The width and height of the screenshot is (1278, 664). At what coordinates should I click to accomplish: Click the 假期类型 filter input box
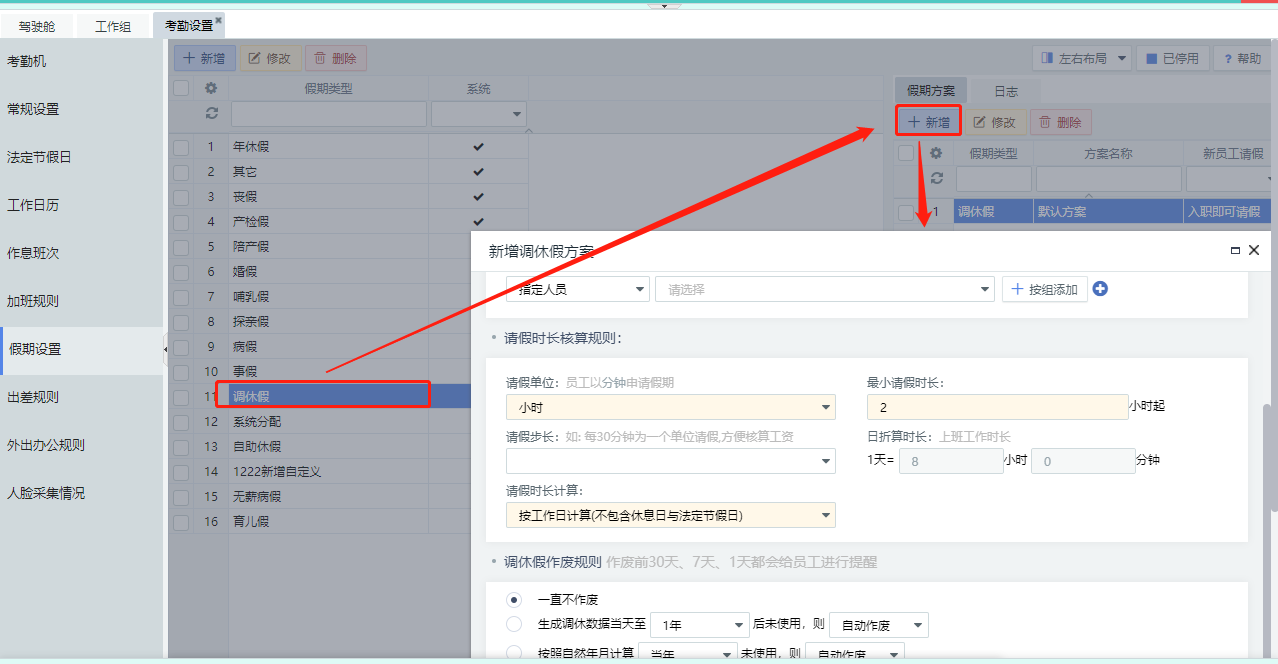click(x=329, y=114)
